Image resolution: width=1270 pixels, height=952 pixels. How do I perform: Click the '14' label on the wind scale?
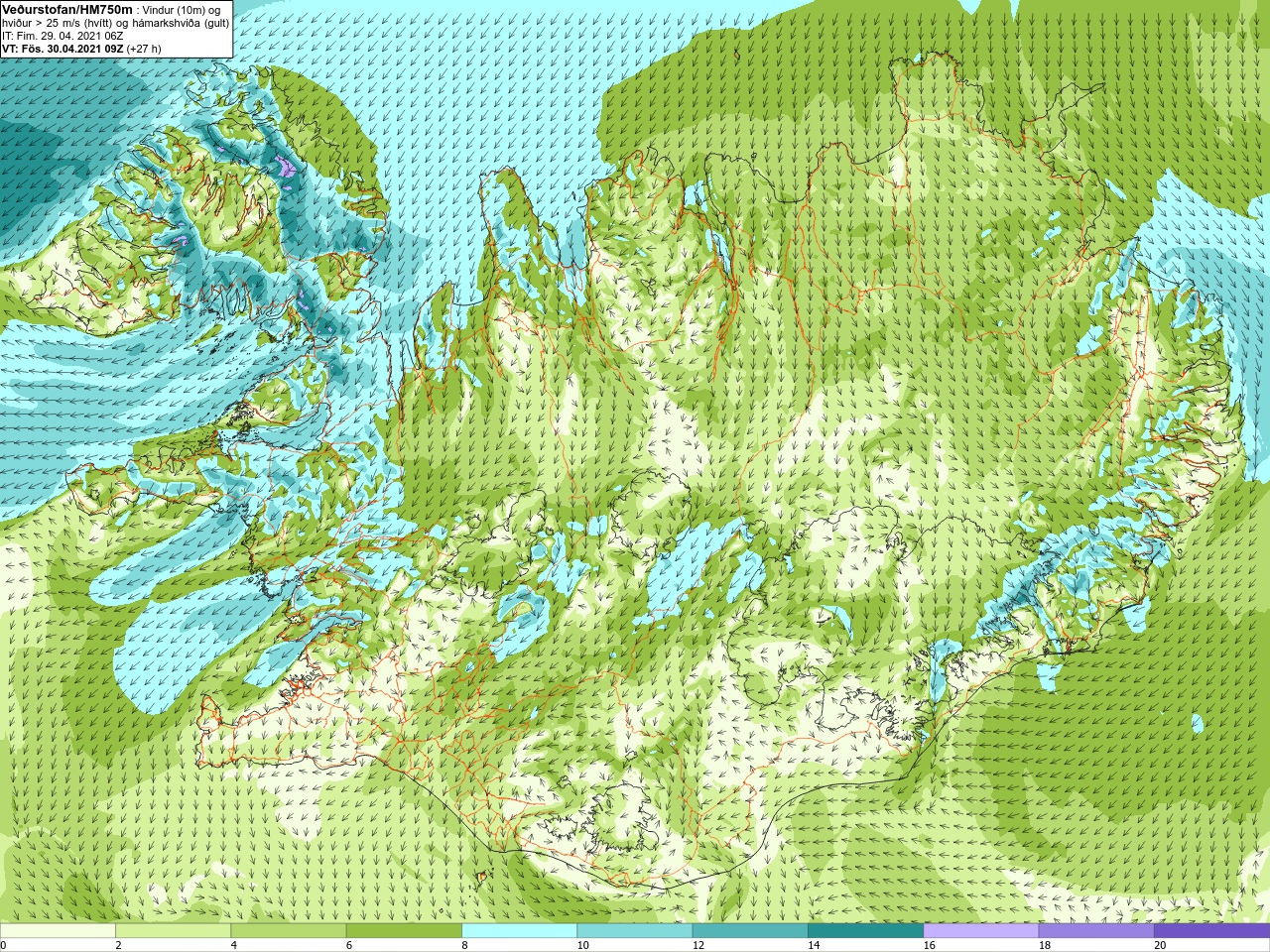pos(814,945)
